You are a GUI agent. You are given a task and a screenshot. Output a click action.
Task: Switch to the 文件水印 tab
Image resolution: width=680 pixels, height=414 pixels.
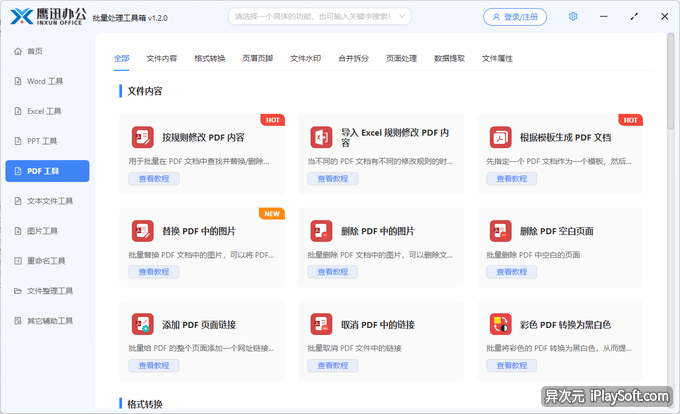306,58
